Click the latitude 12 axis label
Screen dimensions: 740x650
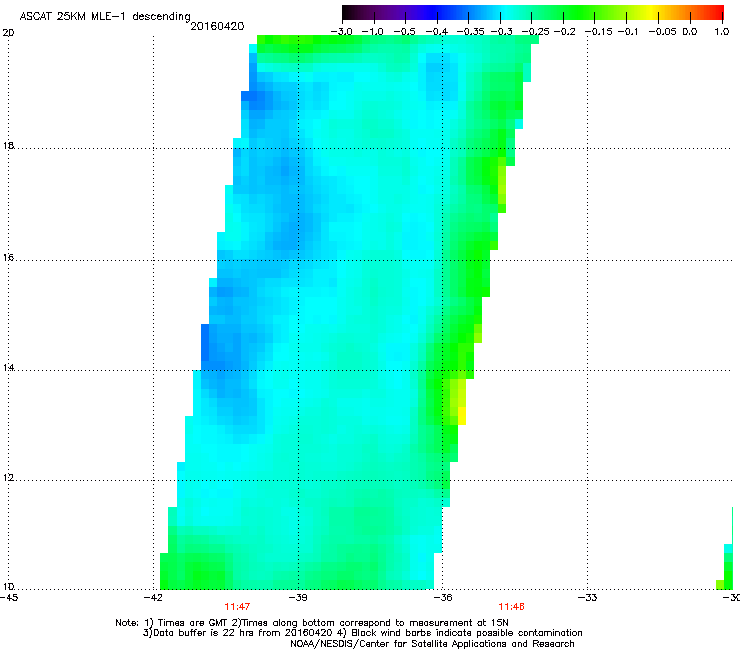pos(8,478)
